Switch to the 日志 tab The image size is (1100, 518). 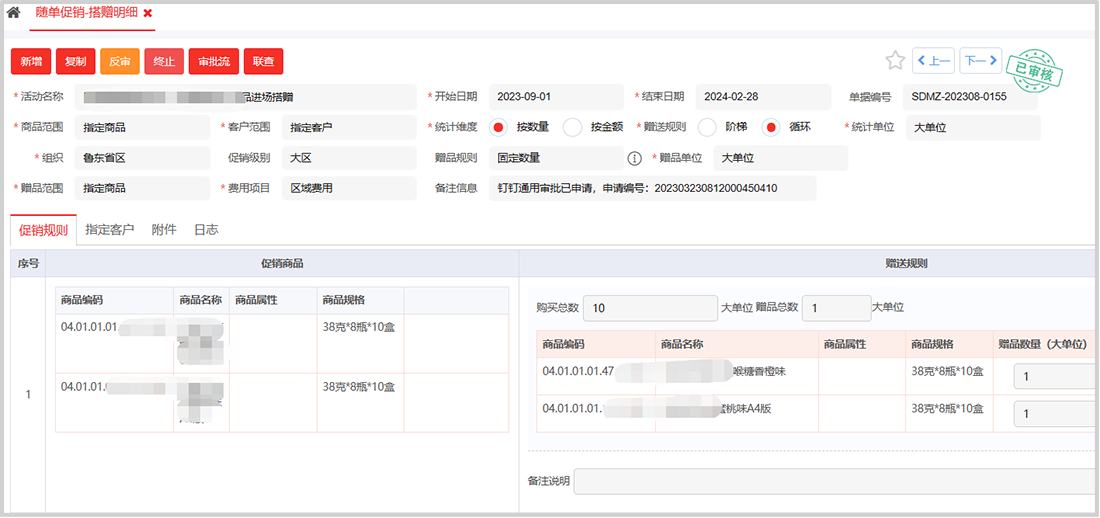click(x=206, y=229)
